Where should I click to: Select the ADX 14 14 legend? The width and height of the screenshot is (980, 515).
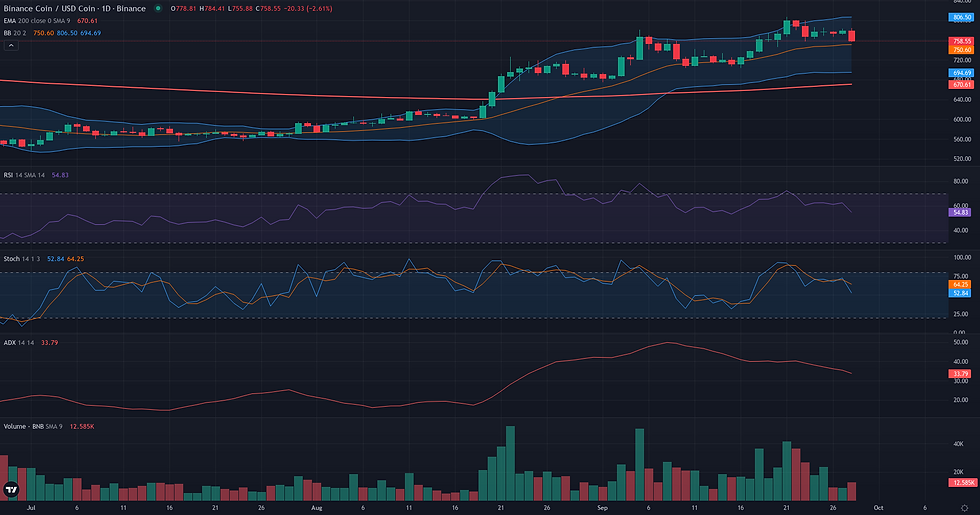pos(31,342)
